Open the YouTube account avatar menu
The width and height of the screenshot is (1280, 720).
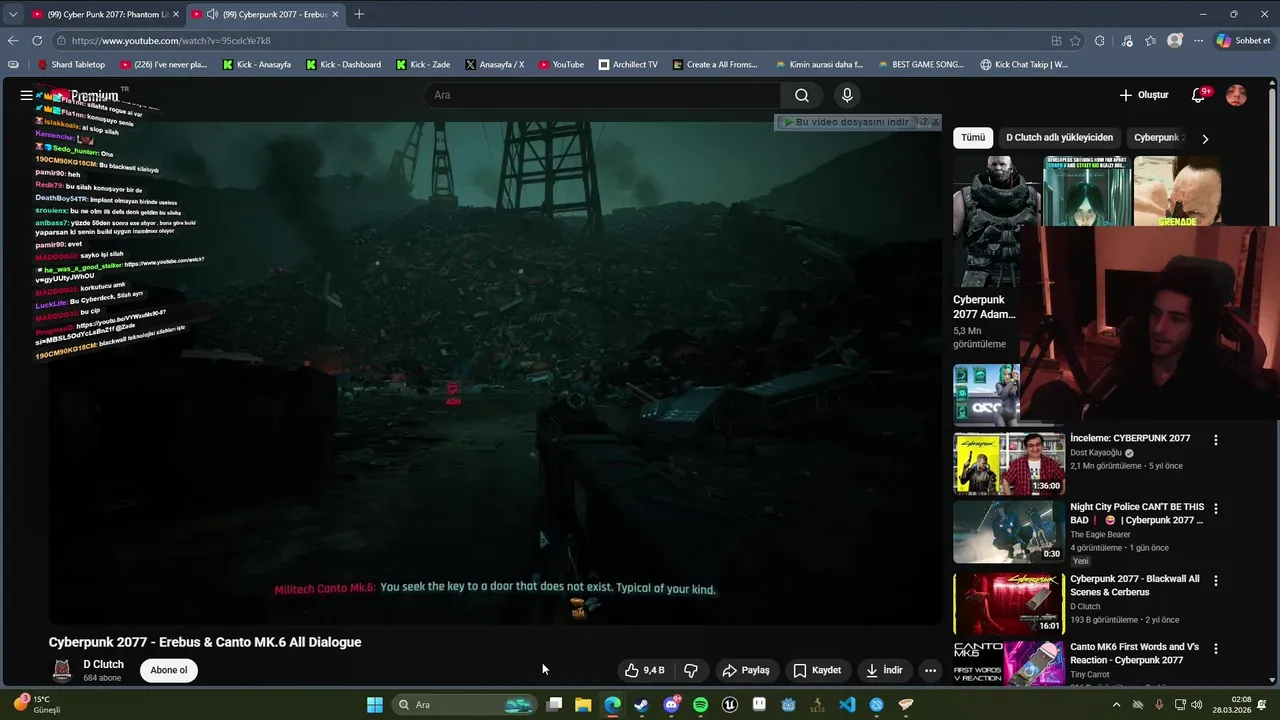tap(1237, 95)
